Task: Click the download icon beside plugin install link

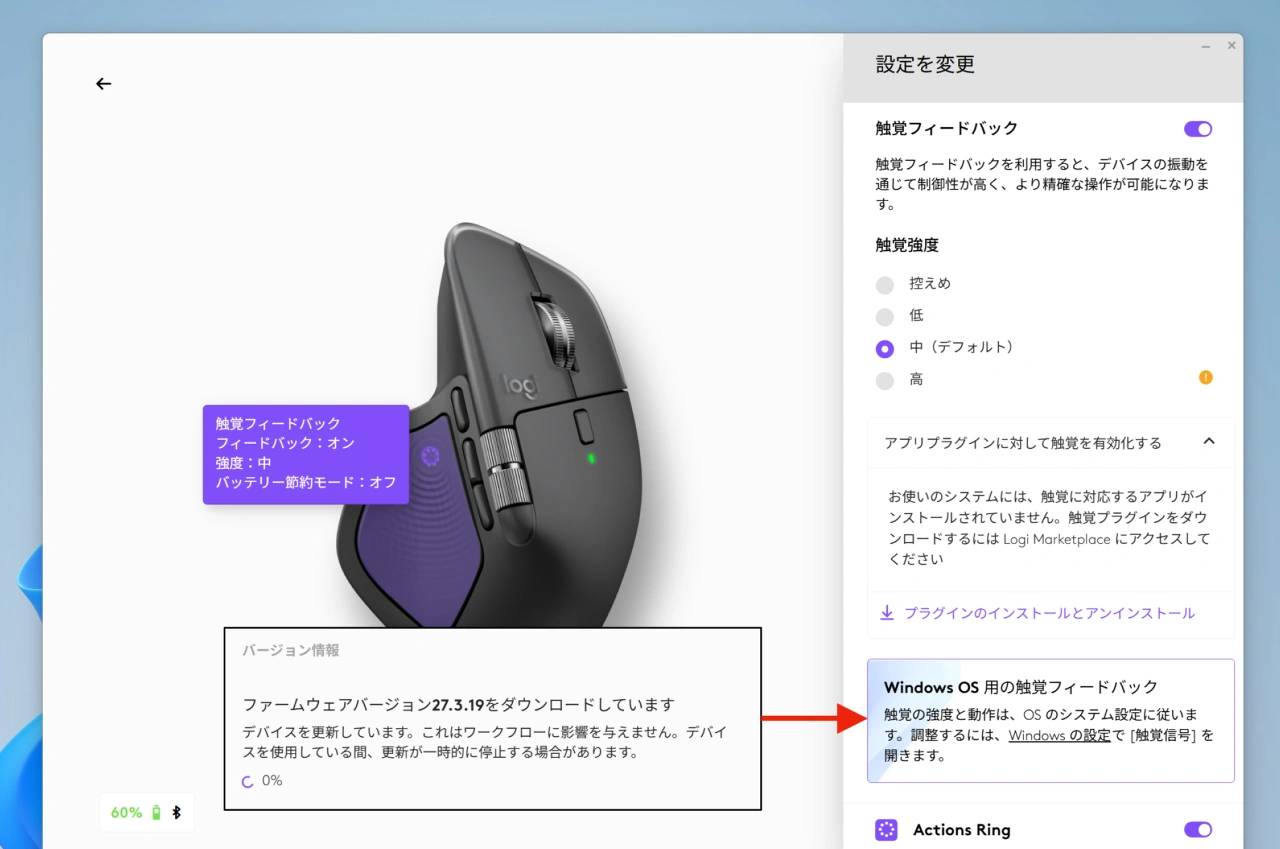Action: pyautogui.click(x=887, y=613)
